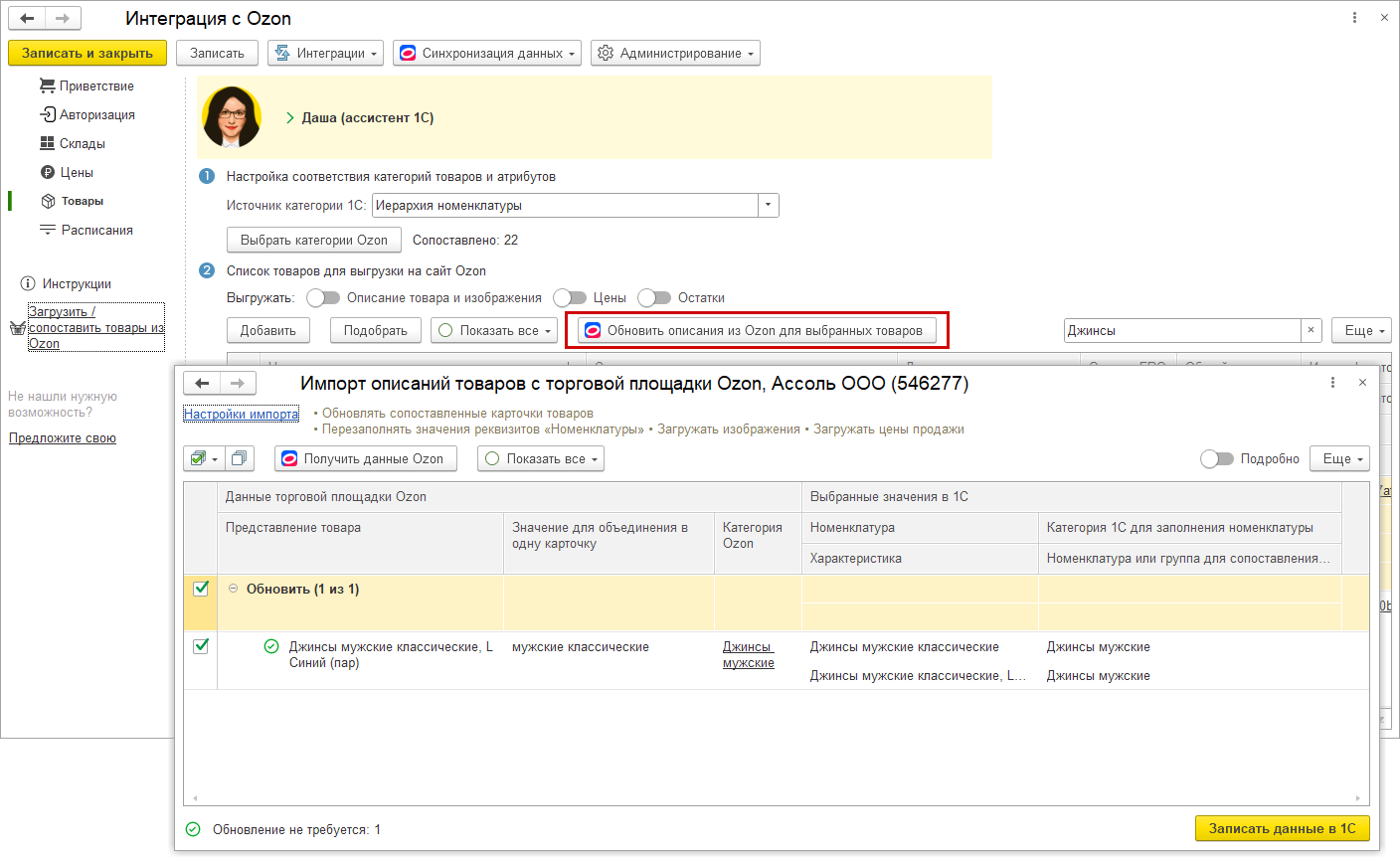Click the Представление товара column header
The image size is (1400, 858).
[361, 543]
